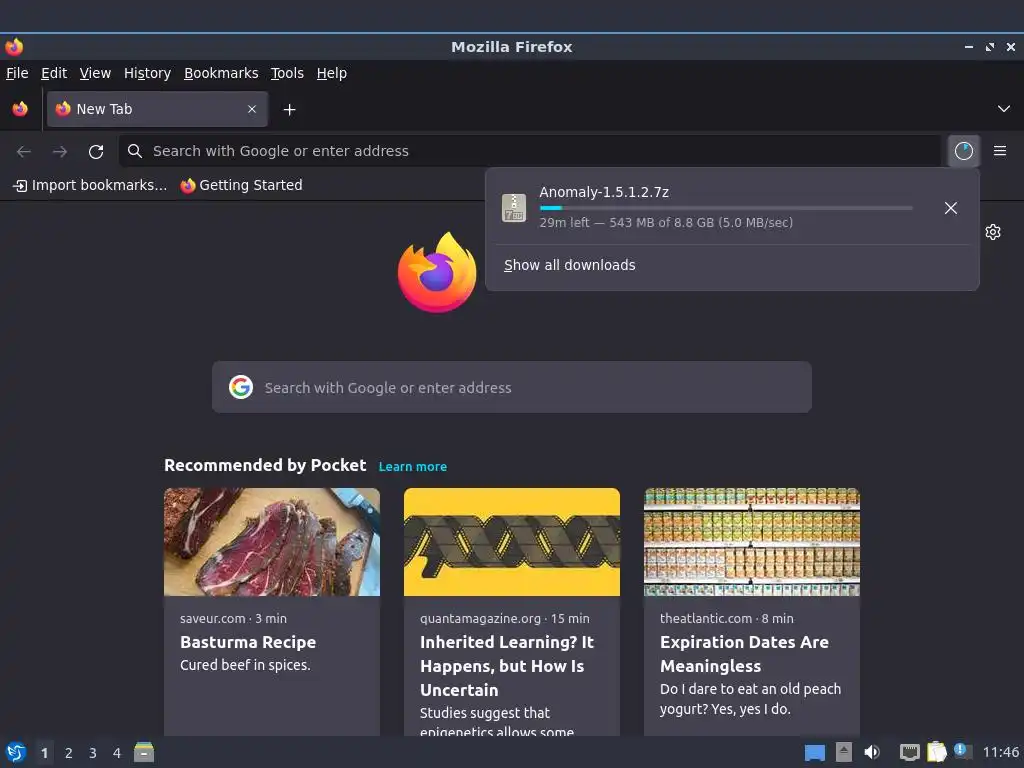1024x768 pixels.
Task: Open the file manager taskbar icon
Action: (x=144, y=752)
